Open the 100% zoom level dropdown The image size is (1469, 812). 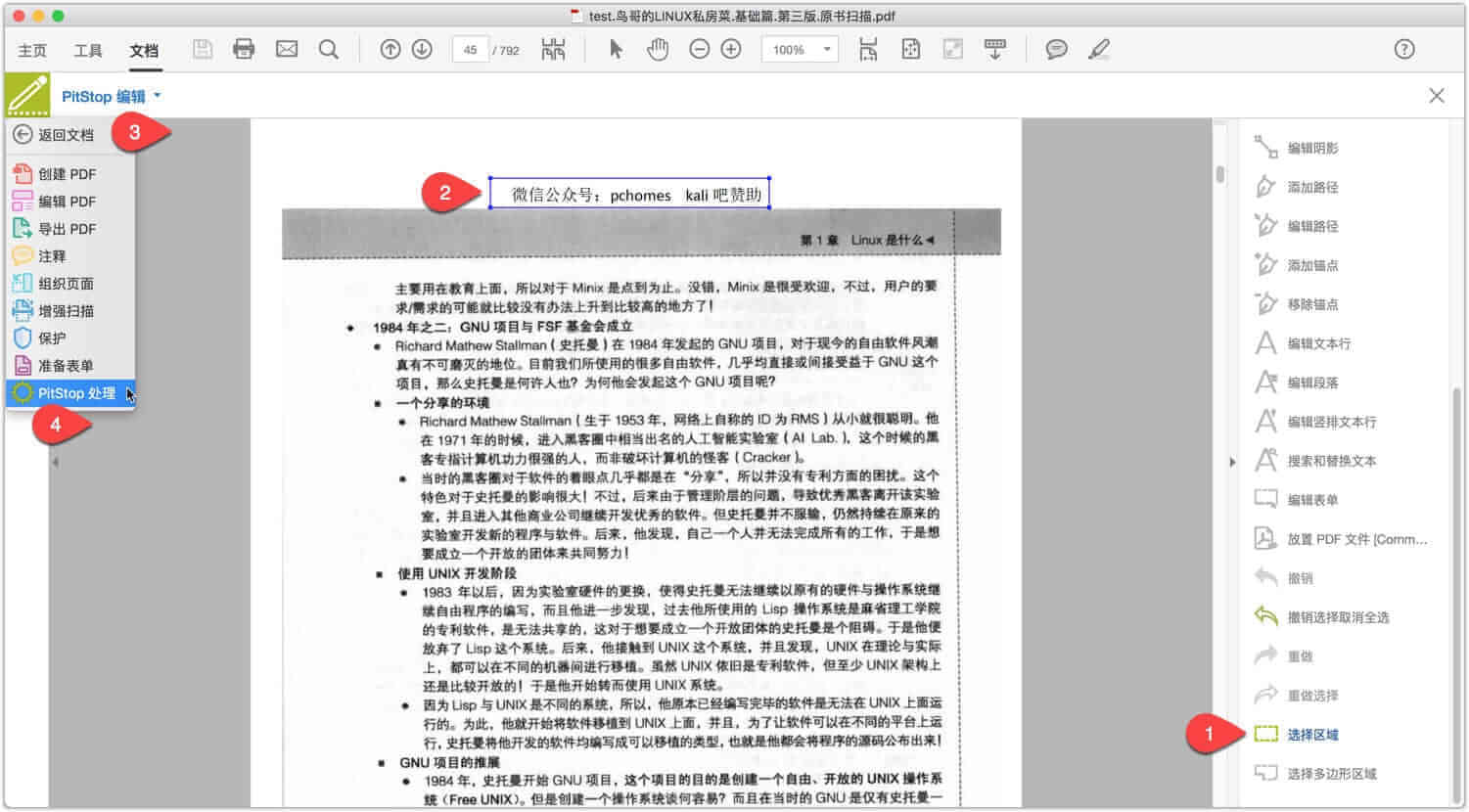[800, 50]
